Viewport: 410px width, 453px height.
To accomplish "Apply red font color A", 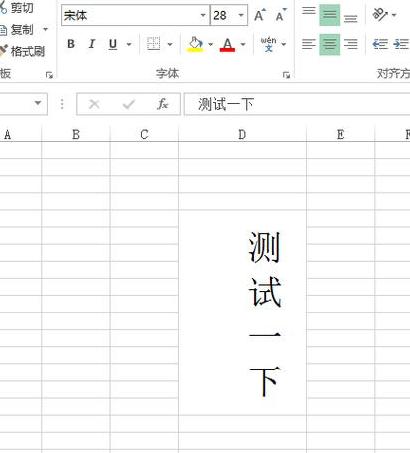I will click(227, 44).
